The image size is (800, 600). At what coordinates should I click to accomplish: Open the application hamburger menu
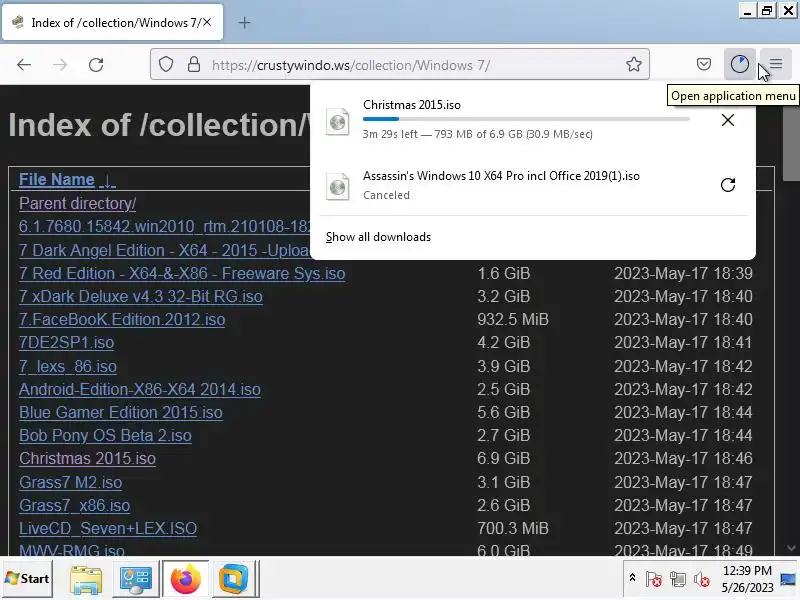tap(776, 64)
